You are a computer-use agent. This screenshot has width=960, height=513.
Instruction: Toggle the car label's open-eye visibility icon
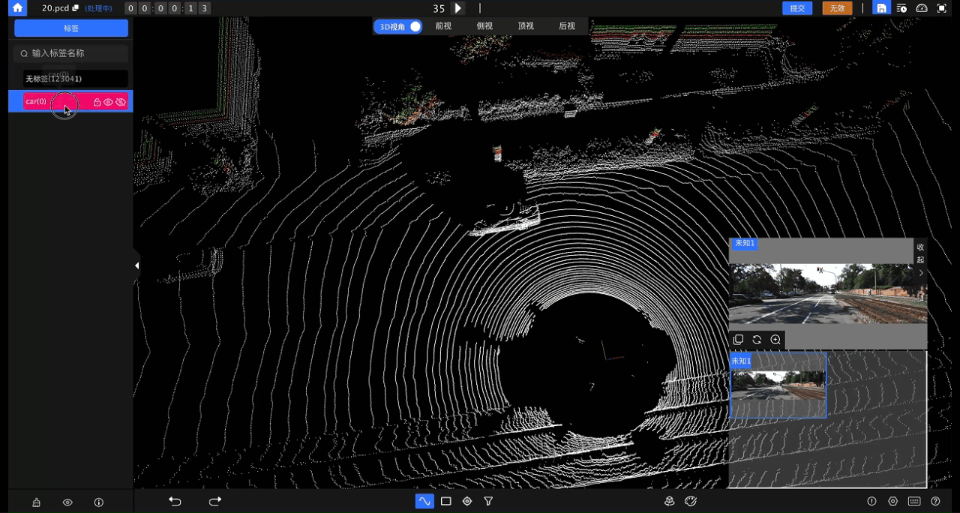pyautogui.click(x=109, y=102)
